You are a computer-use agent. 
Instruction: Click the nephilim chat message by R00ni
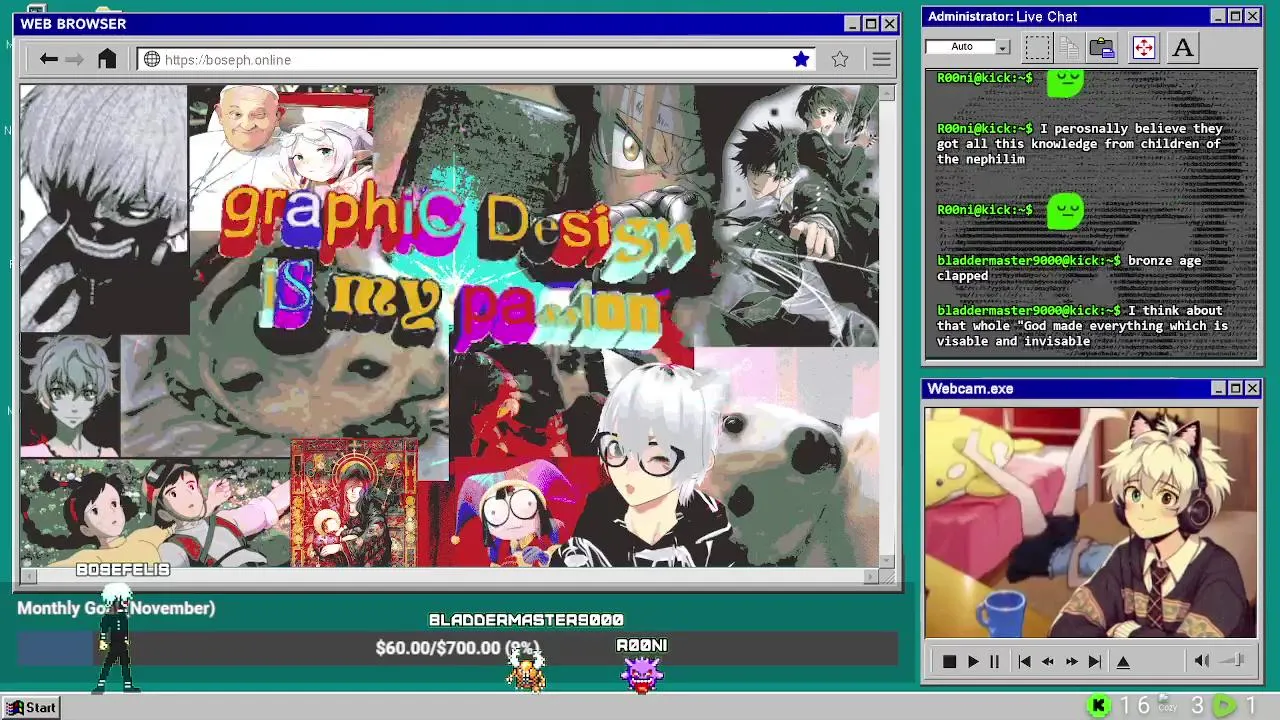pos(1080,144)
